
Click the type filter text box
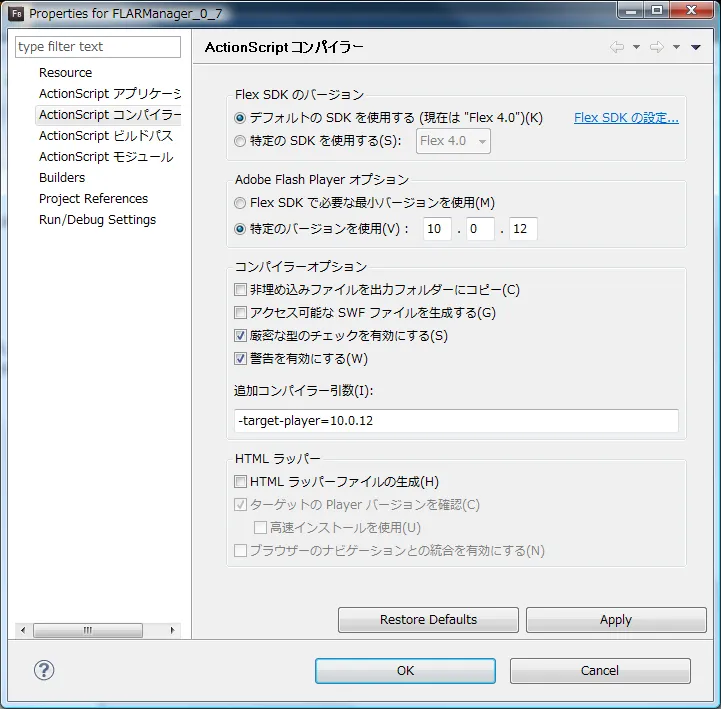[x=98, y=47]
